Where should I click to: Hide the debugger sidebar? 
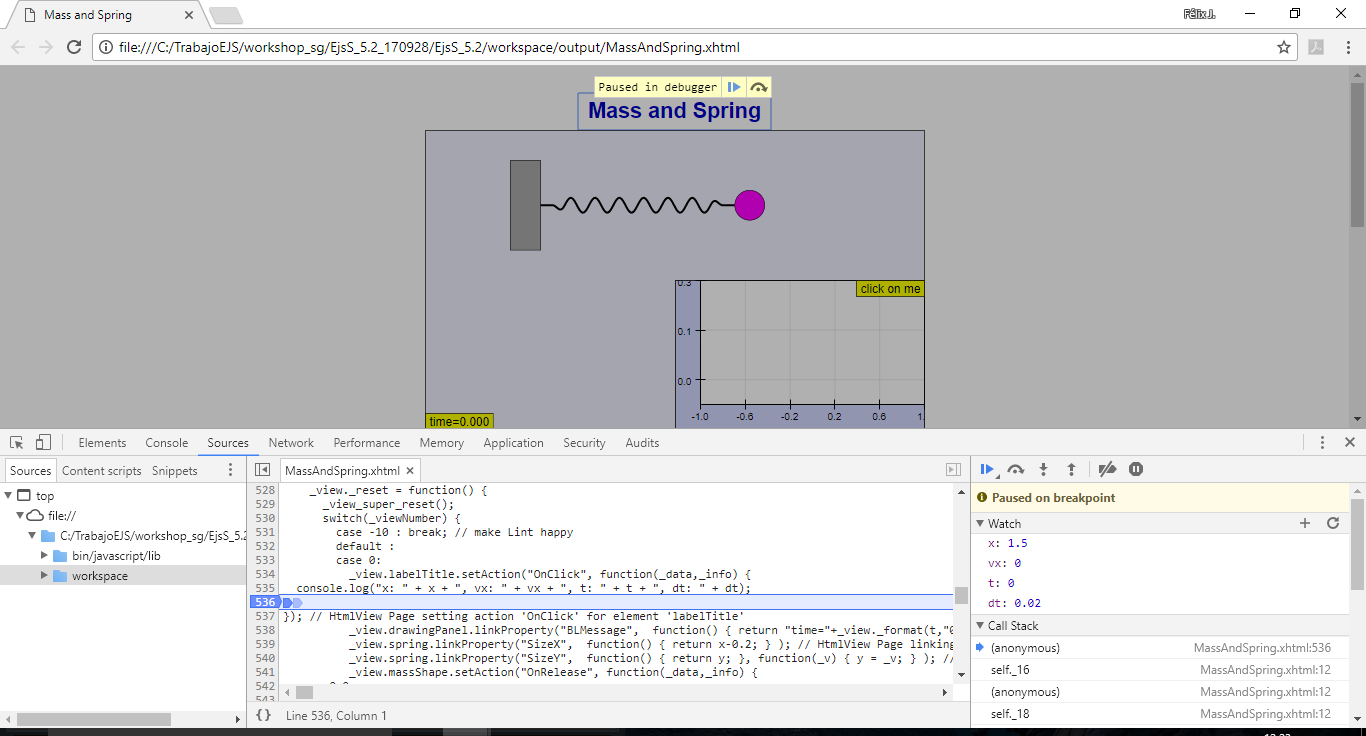tap(953, 470)
